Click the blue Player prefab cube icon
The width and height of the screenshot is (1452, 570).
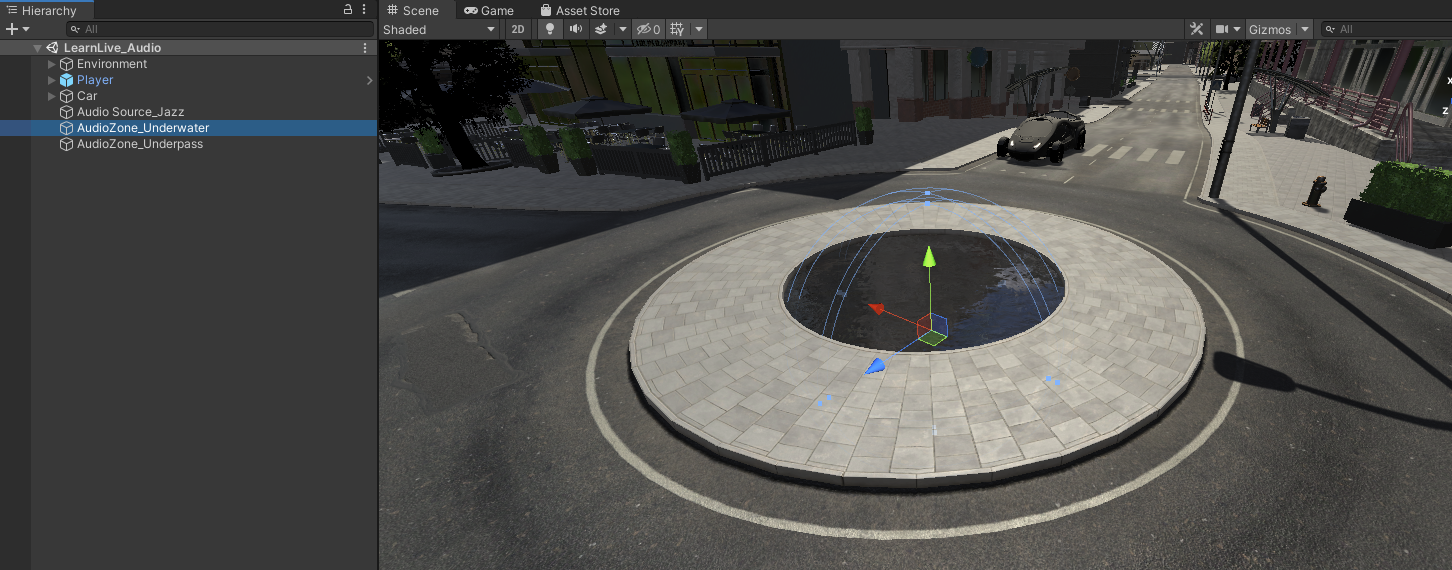click(67, 80)
